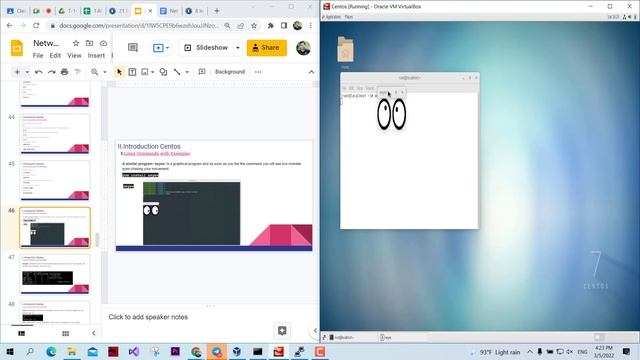Click the Explore button near speaker notes
640x360 pixels.
click(282, 331)
